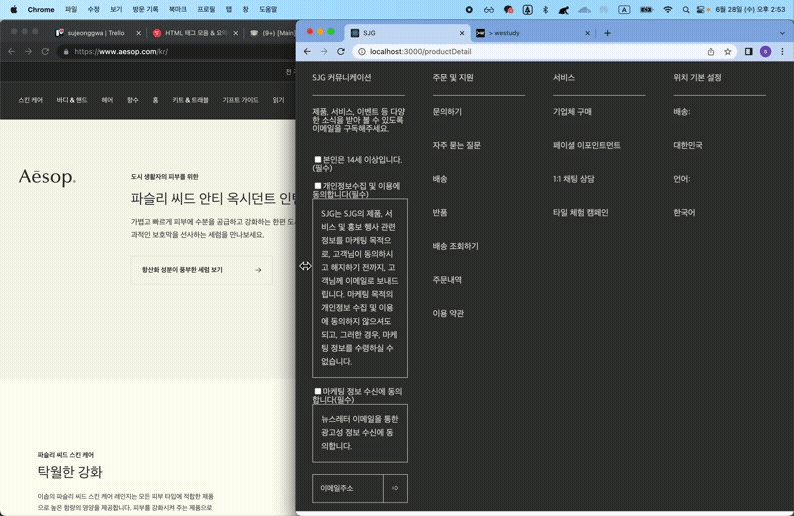
Task: Click 항산화 성분이 풍부한 세럼 보기 button
Action: click(x=202, y=270)
